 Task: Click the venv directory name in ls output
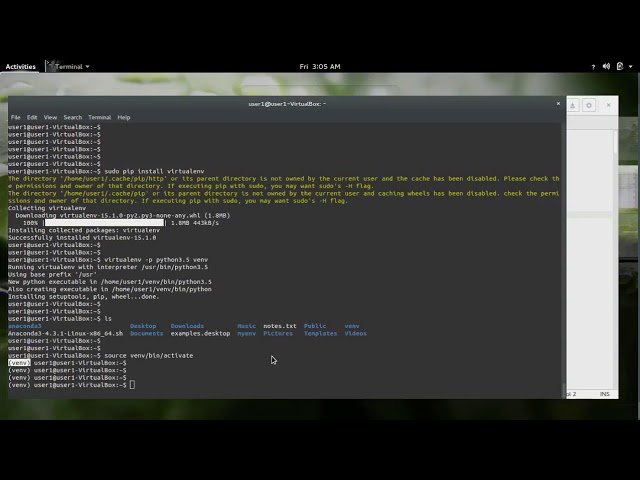pos(352,326)
